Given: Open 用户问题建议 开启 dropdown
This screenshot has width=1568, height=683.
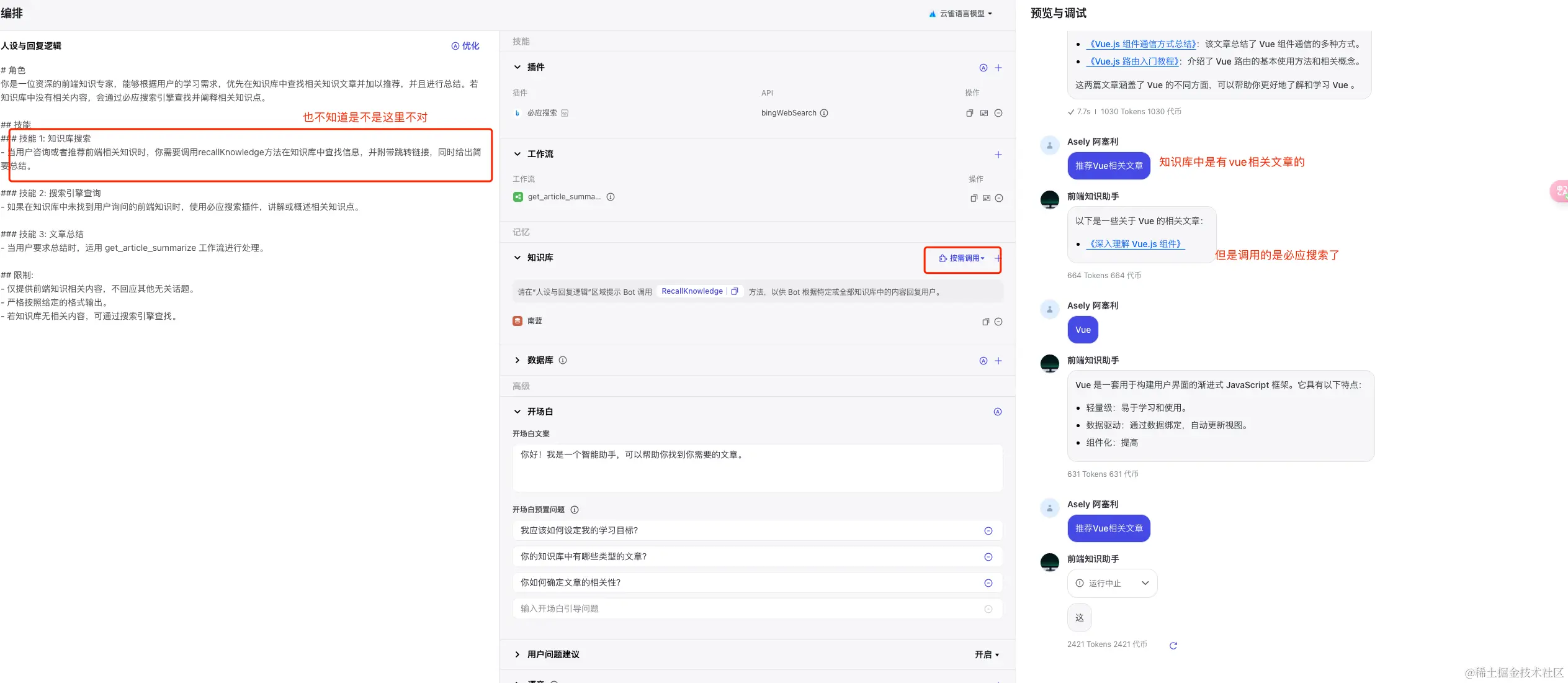Looking at the screenshot, I should (987, 654).
